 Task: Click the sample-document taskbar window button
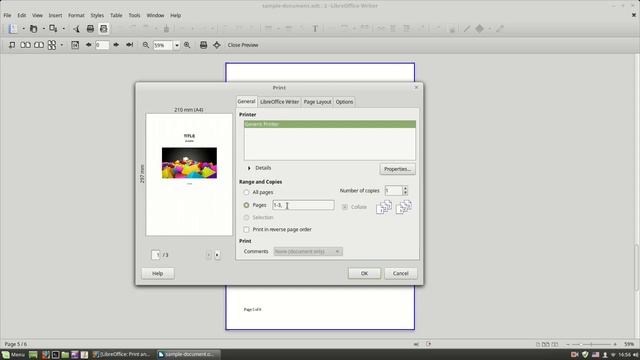tap(188, 354)
